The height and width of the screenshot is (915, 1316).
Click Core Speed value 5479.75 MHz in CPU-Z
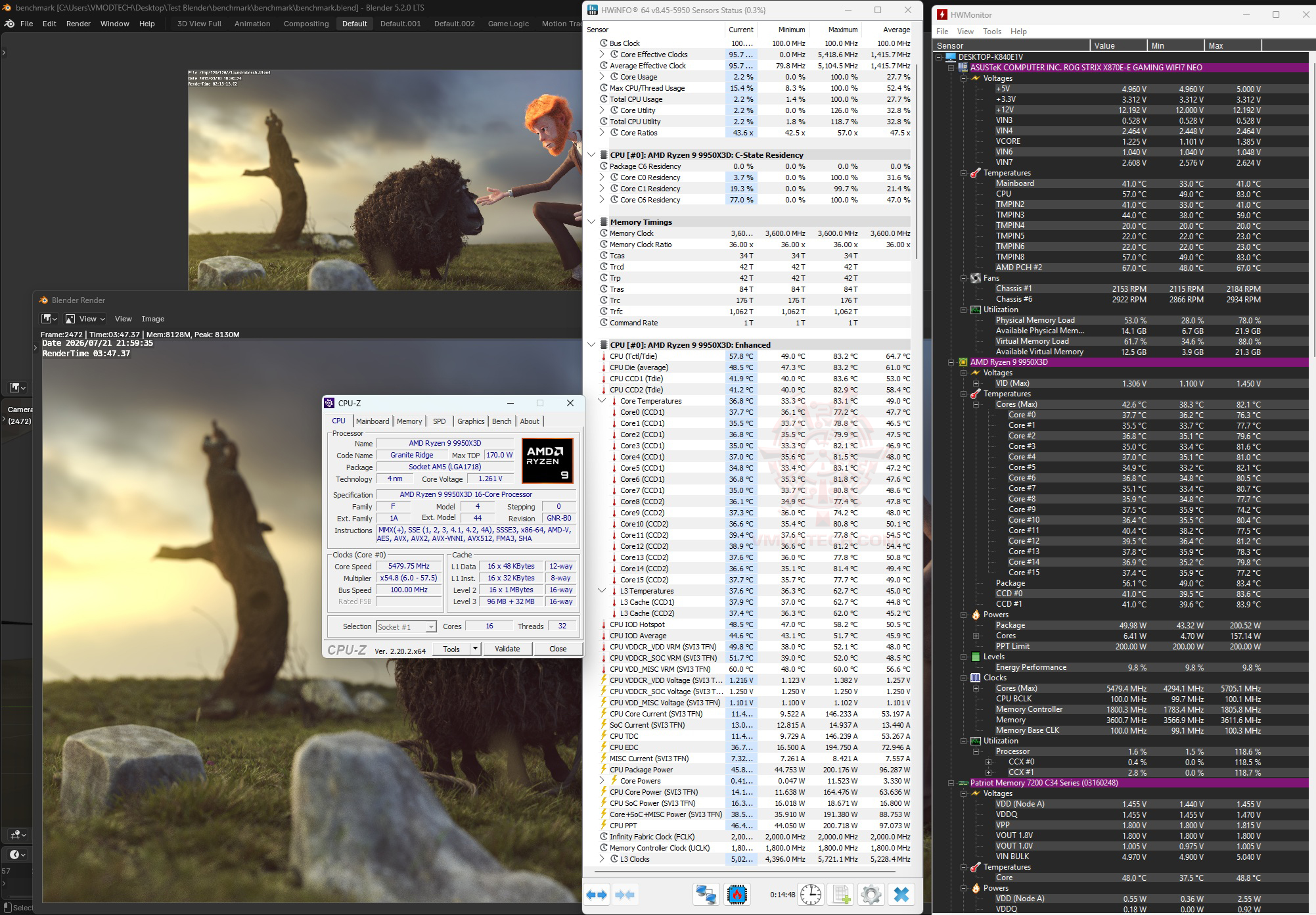point(409,566)
